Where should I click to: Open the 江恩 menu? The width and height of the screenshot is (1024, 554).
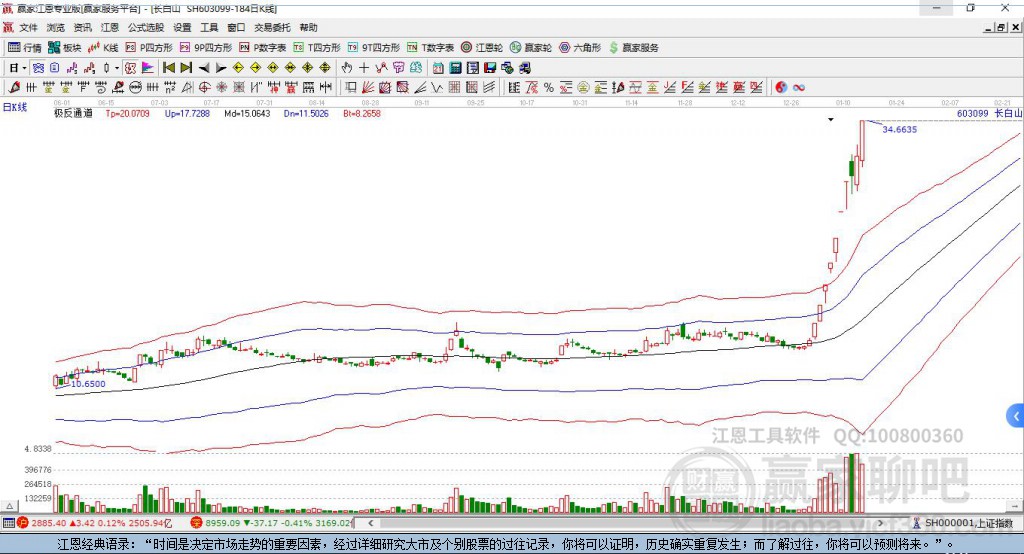pyautogui.click(x=109, y=27)
